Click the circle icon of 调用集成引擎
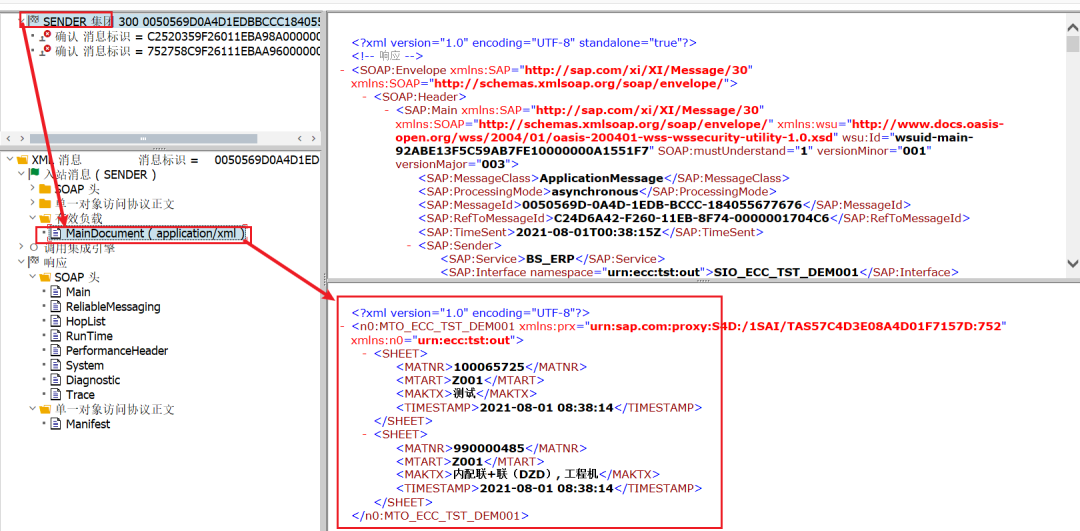Viewport: 1080px width, 531px height. click(34, 248)
